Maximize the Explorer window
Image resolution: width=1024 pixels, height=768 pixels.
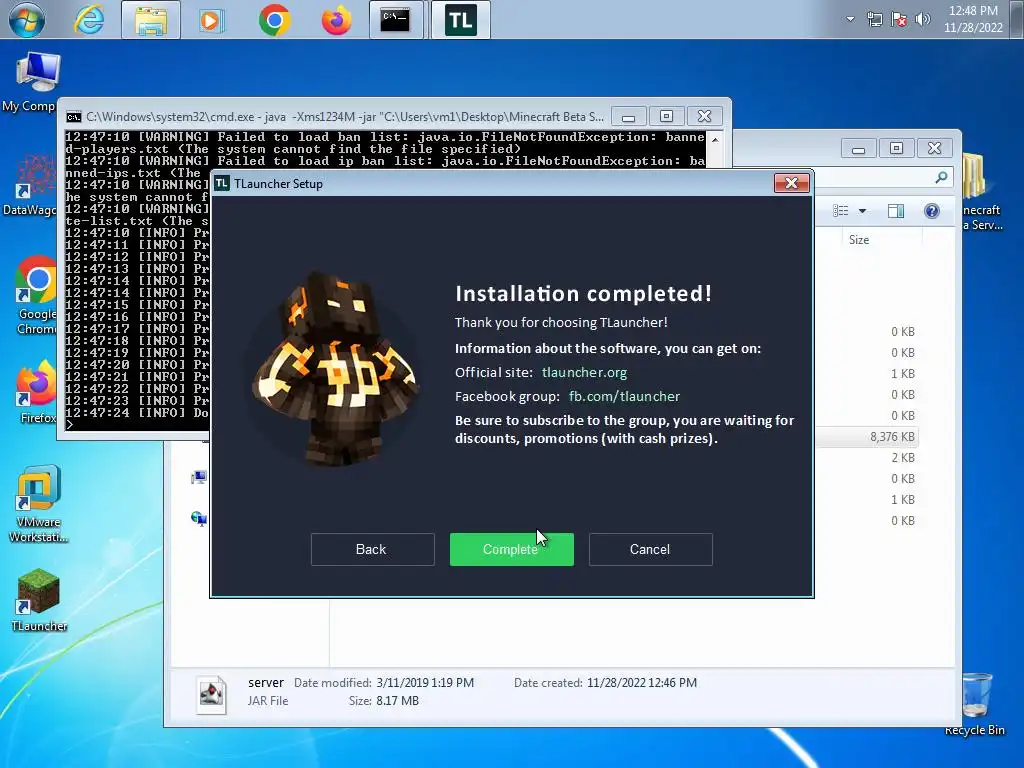[x=896, y=149]
